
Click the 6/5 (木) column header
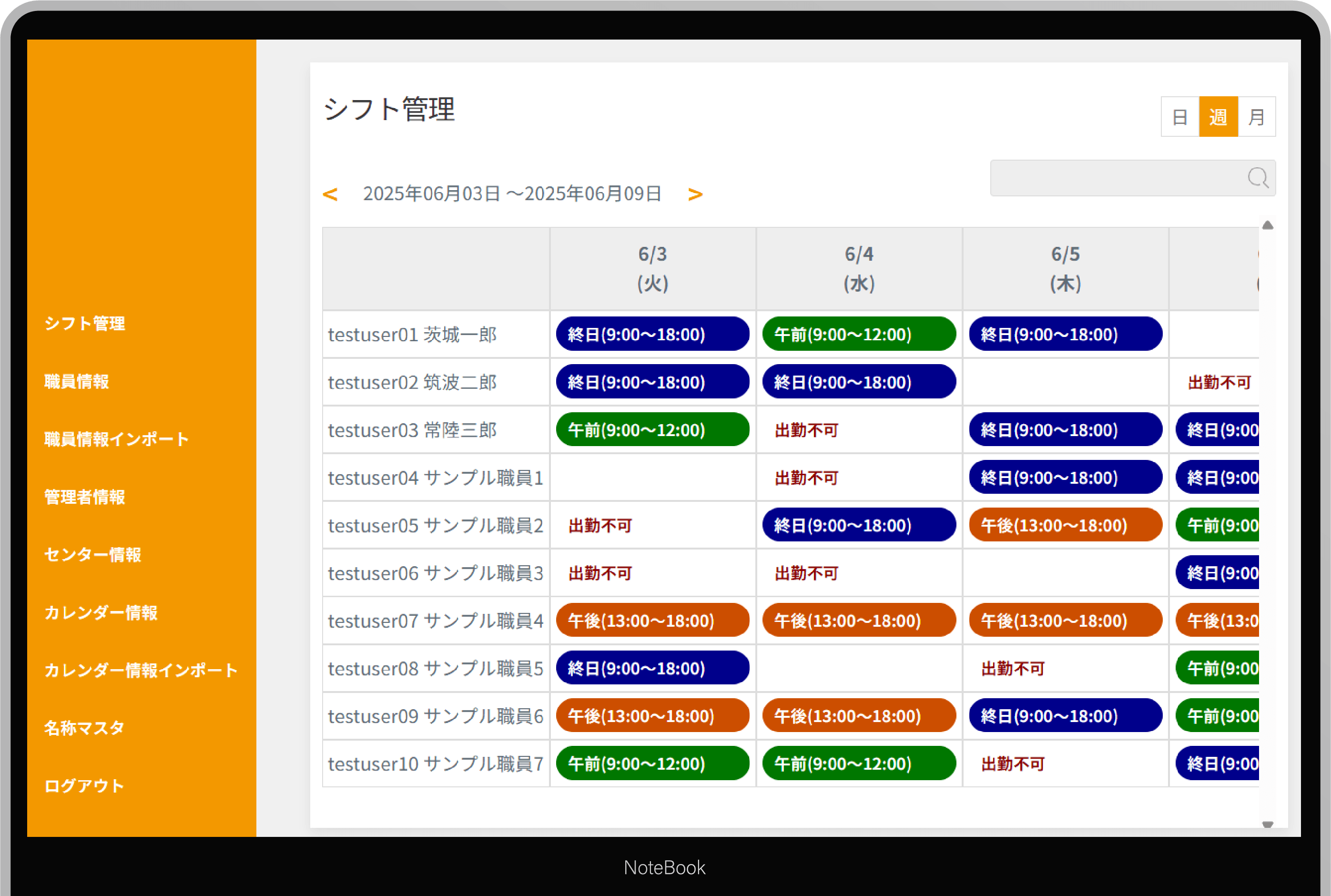pos(1066,269)
